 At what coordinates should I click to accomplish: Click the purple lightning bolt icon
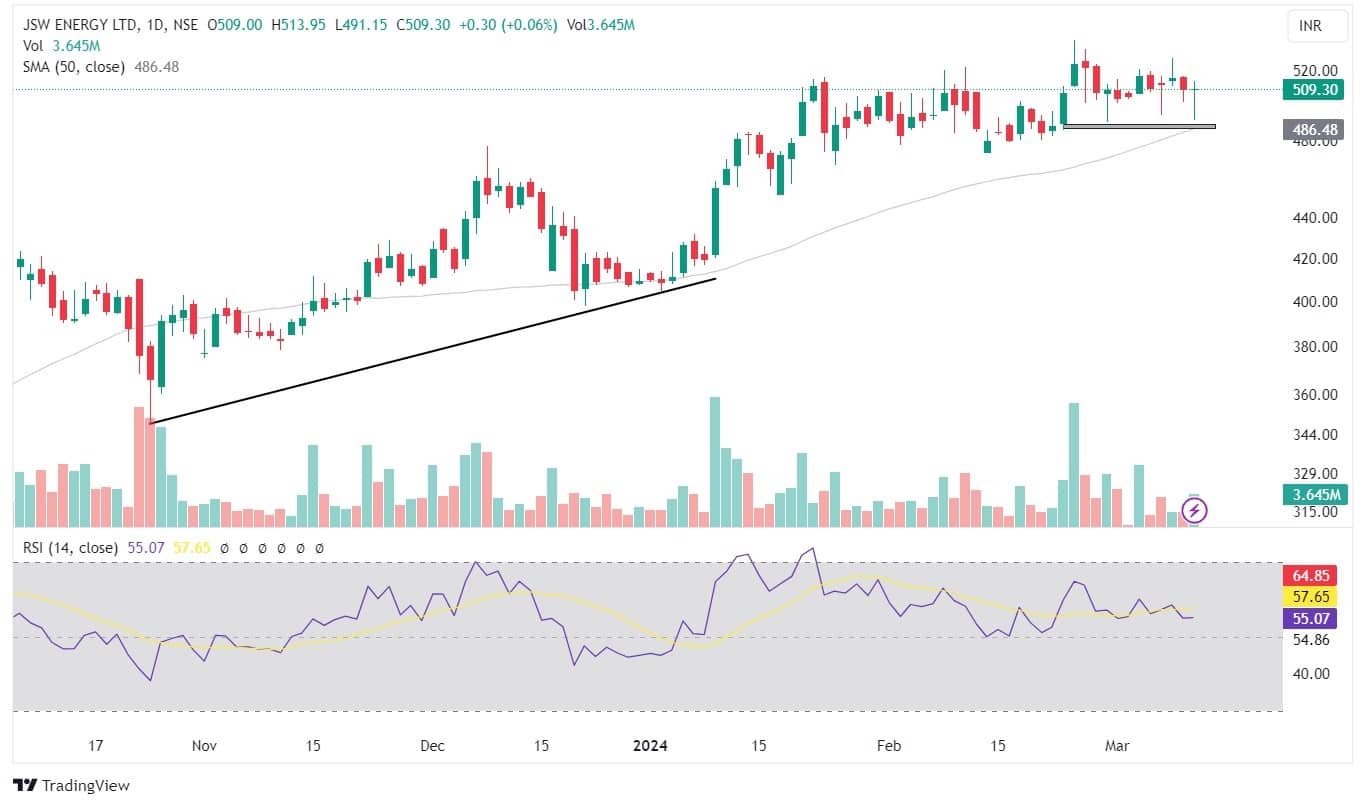1194,511
